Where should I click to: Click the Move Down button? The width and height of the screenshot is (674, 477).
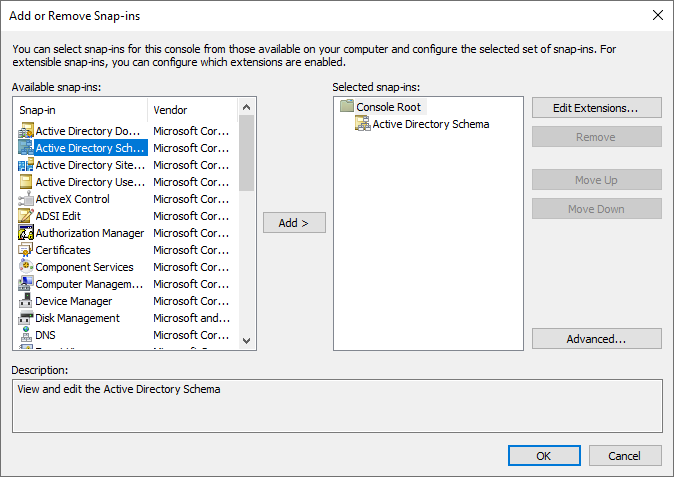[x=597, y=209]
